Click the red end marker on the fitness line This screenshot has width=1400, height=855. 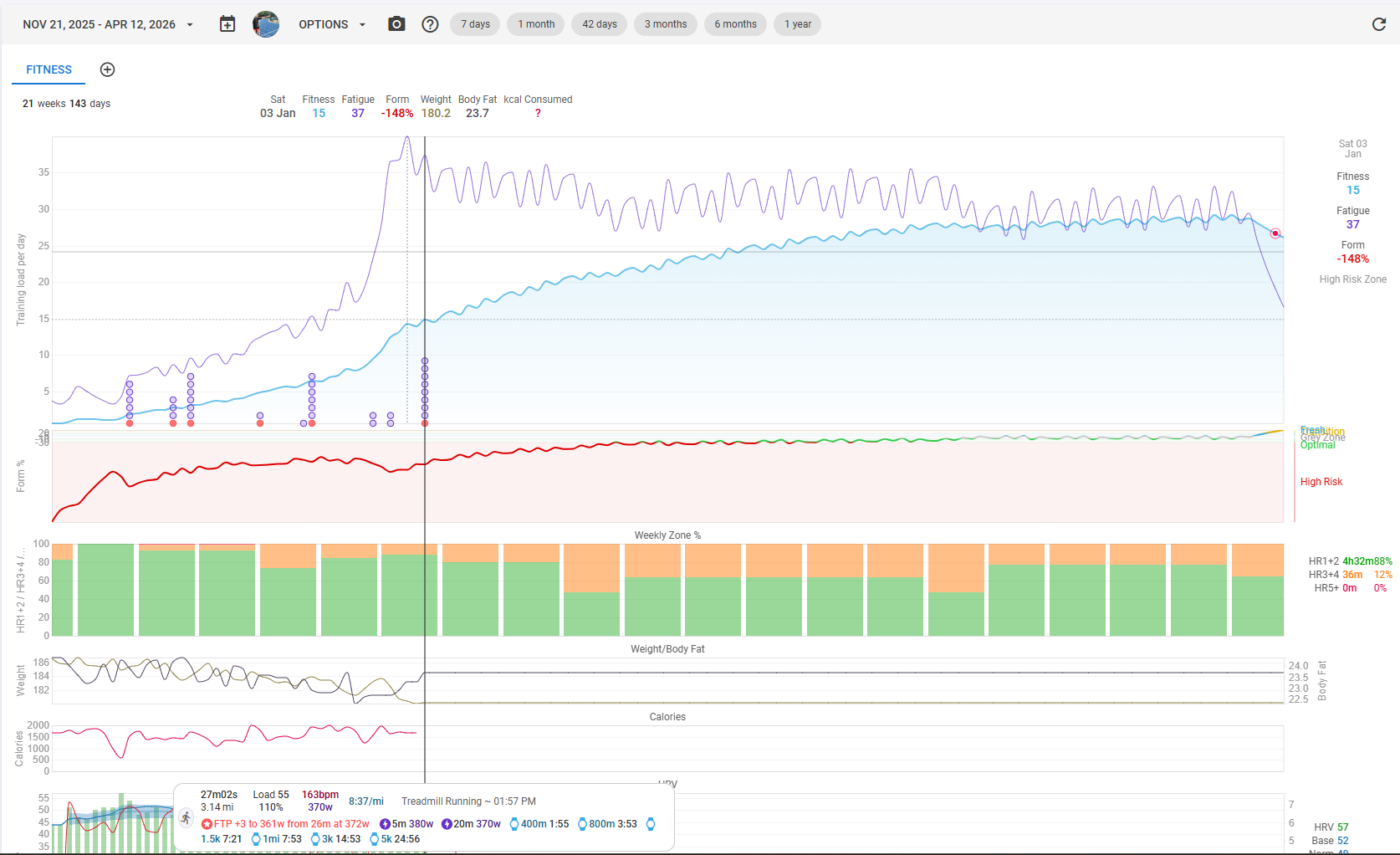point(1275,233)
